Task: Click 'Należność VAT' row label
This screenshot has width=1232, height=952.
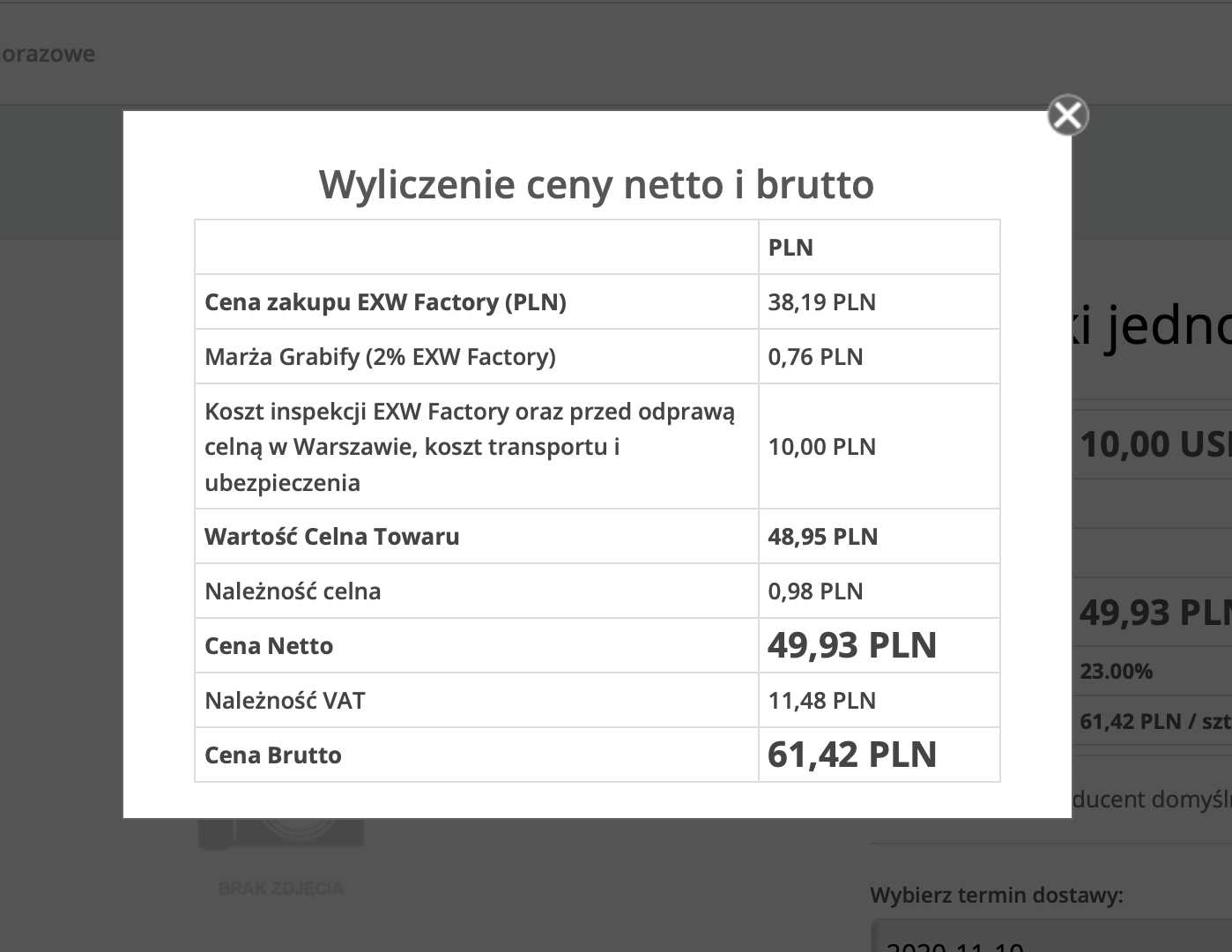Action: pos(285,701)
